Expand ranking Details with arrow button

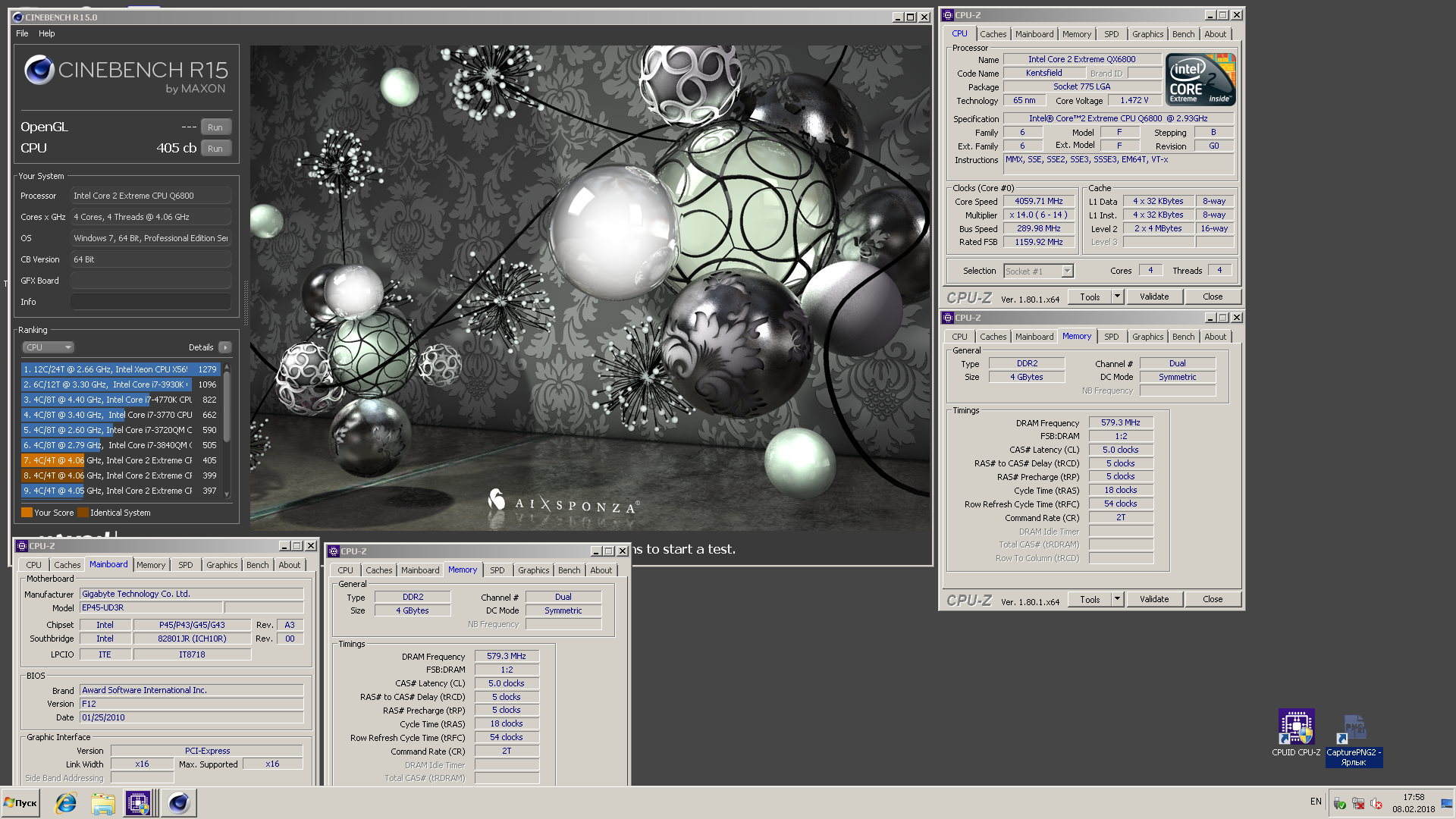[x=224, y=347]
